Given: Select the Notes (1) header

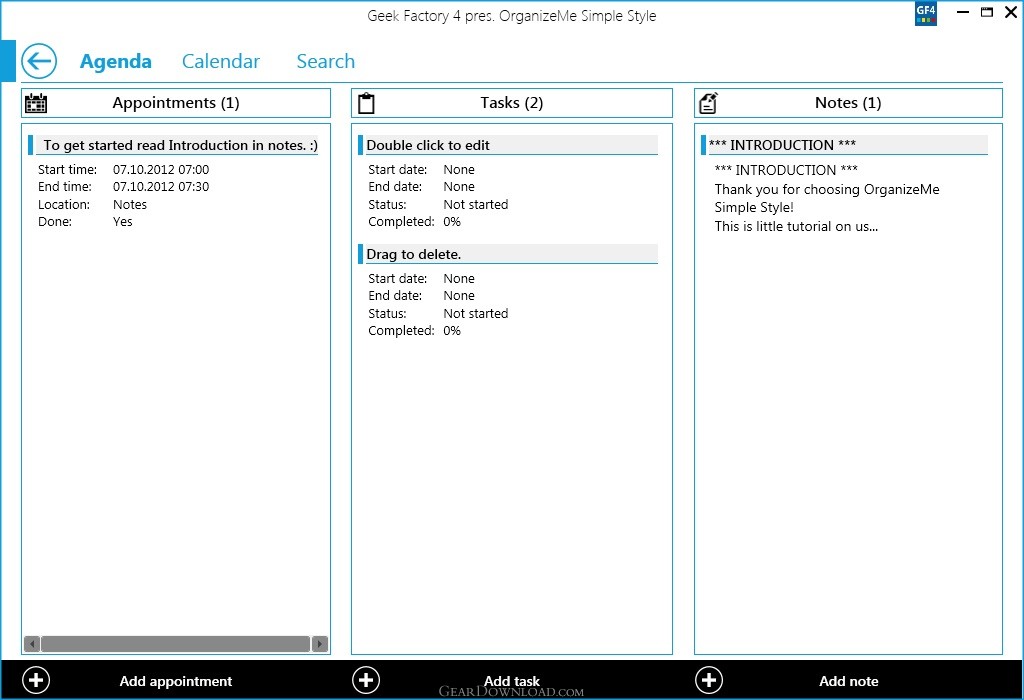Looking at the screenshot, I should pos(848,103).
